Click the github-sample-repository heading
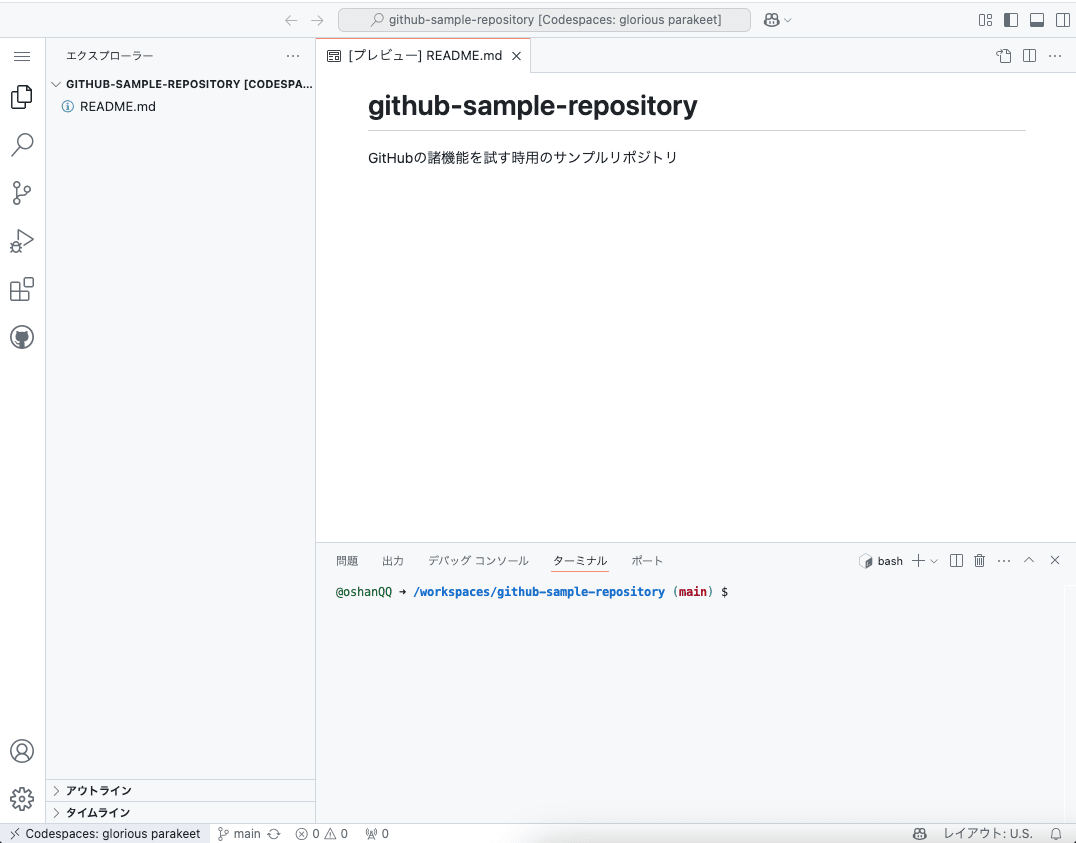 pyautogui.click(x=533, y=106)
